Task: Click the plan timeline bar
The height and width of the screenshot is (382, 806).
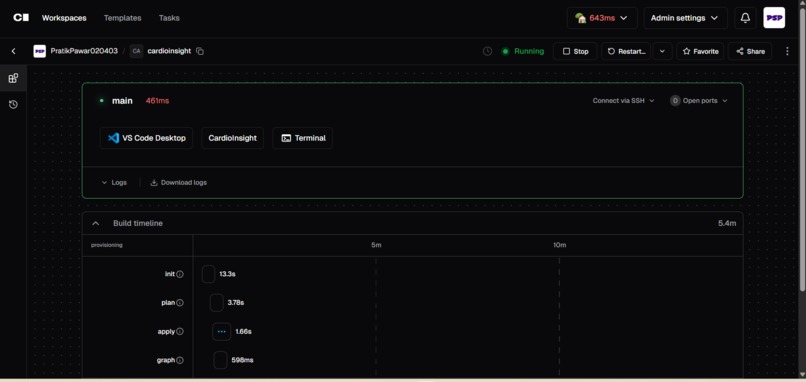Action: point(216,303)
